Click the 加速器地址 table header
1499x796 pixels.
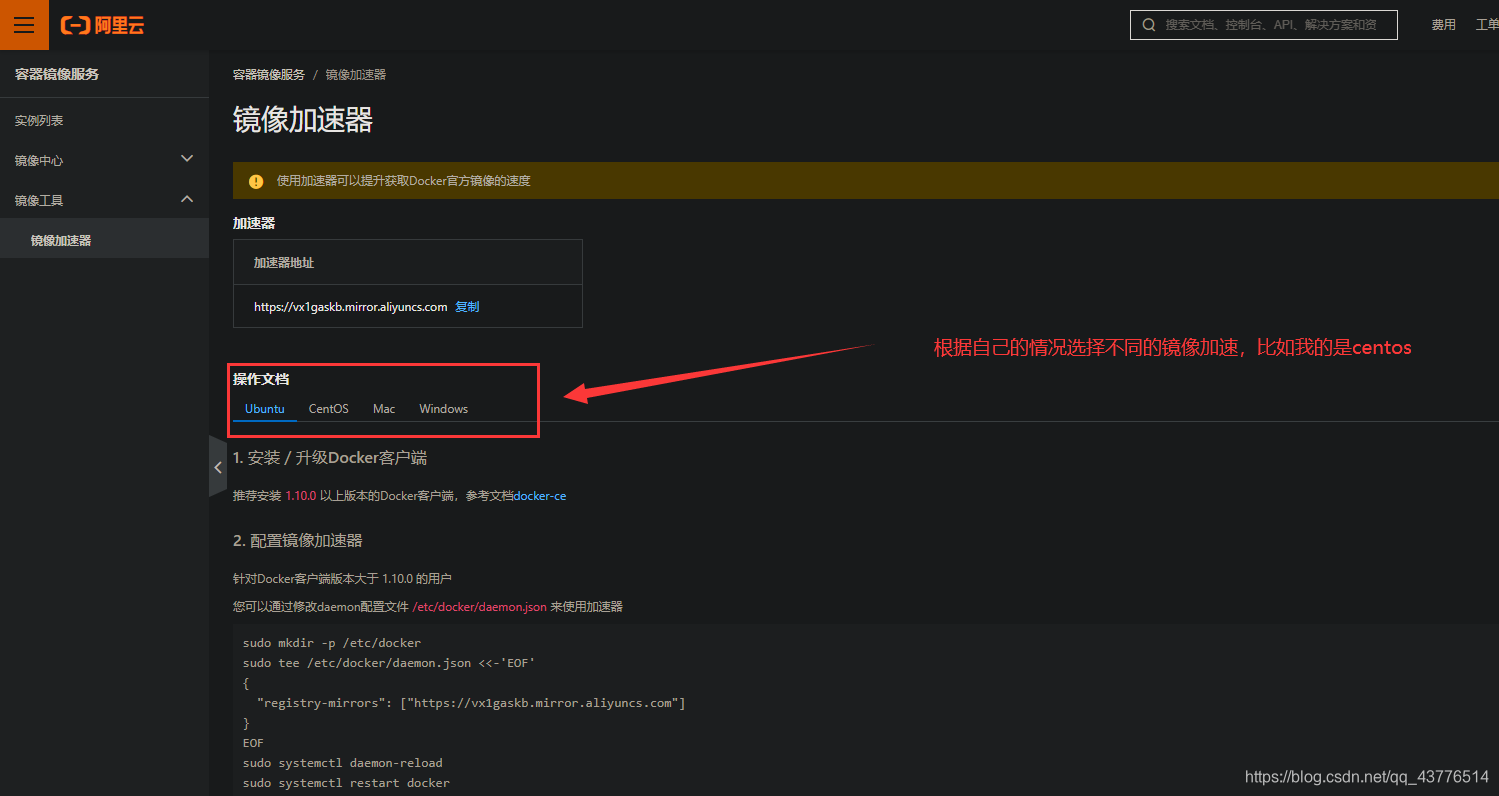(284, 262)
